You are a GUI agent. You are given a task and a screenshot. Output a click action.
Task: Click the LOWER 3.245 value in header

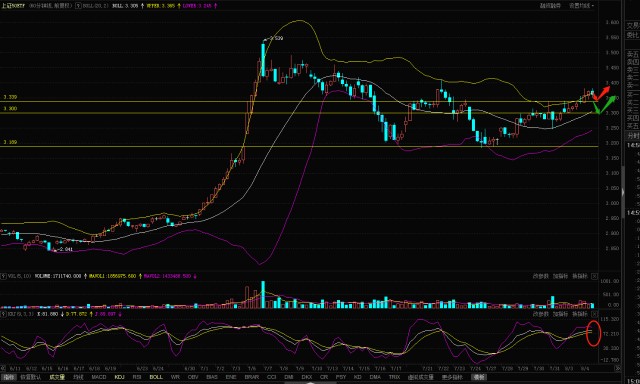click(x=197, y=6)
